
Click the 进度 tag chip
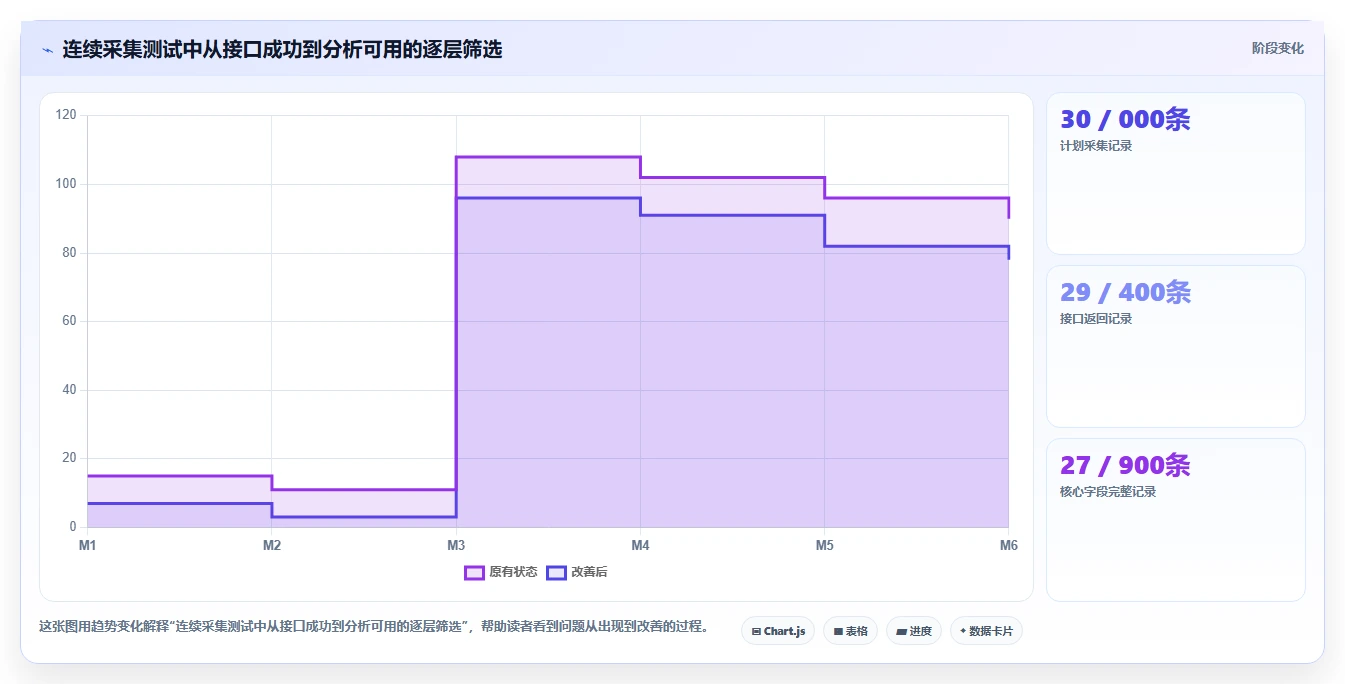tap(914, 631)
